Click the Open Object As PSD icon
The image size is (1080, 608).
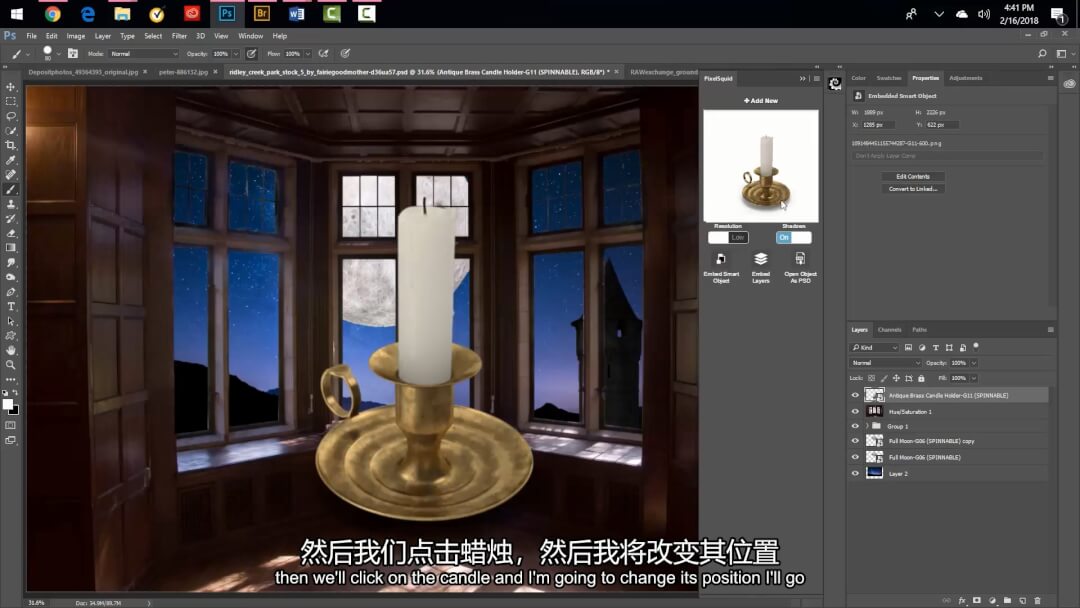(x=800, y=260)
